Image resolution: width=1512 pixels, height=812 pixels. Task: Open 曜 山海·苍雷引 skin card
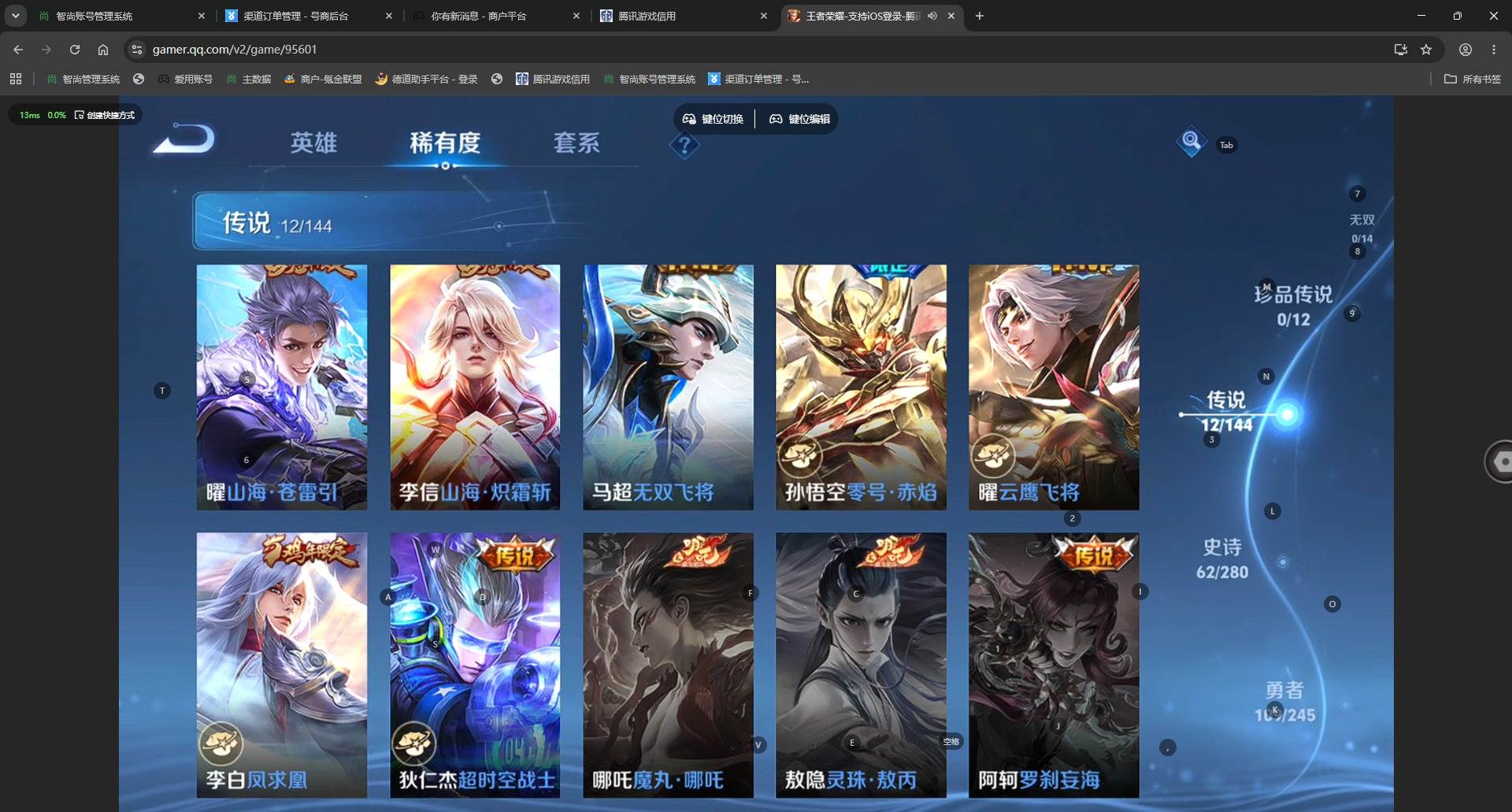(281, 387)
